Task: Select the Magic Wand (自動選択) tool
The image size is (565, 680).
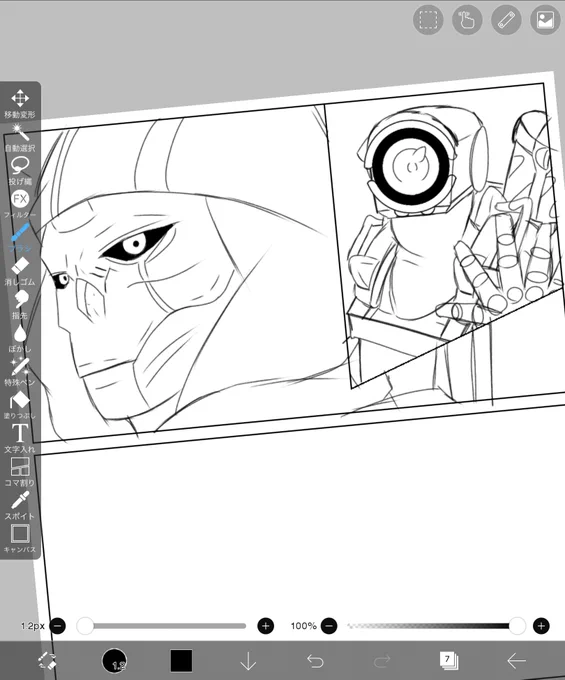Action: pos(20,137)
